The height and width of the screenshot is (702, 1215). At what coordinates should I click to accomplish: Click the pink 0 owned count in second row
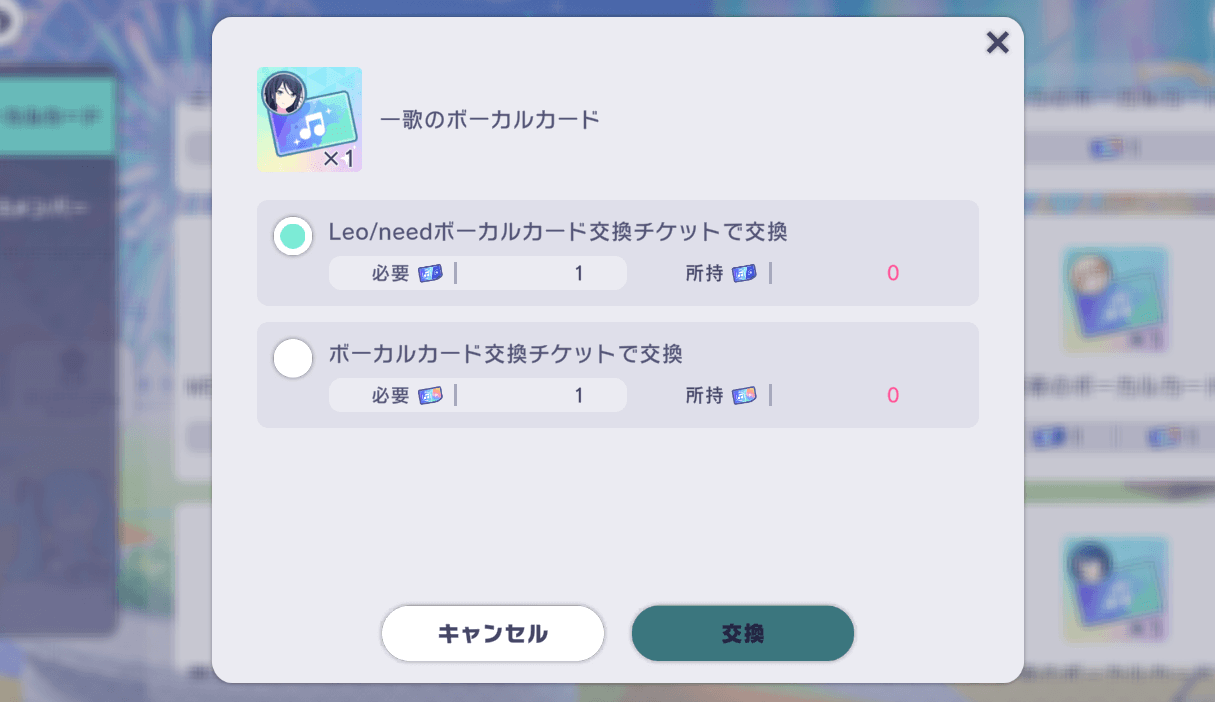891,395
